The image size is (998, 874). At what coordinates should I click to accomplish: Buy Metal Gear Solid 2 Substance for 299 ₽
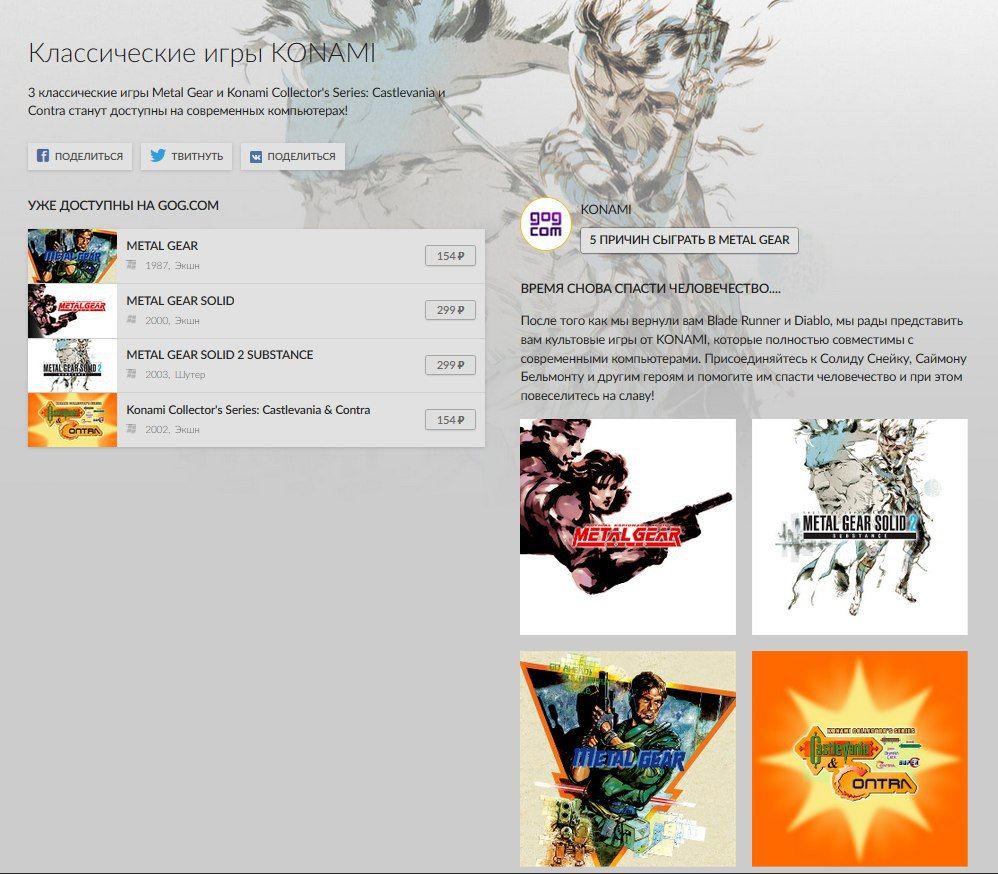coord(450,365)
